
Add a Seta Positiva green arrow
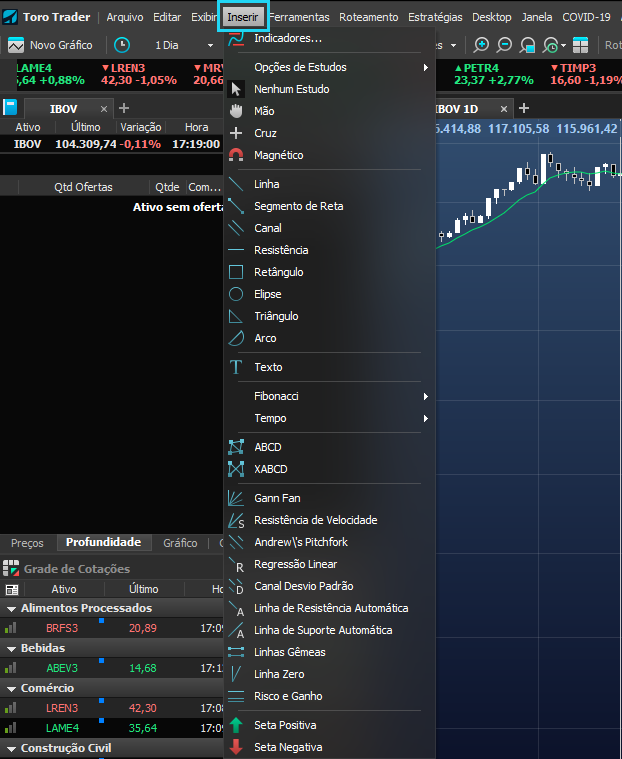tap(329, 725)
